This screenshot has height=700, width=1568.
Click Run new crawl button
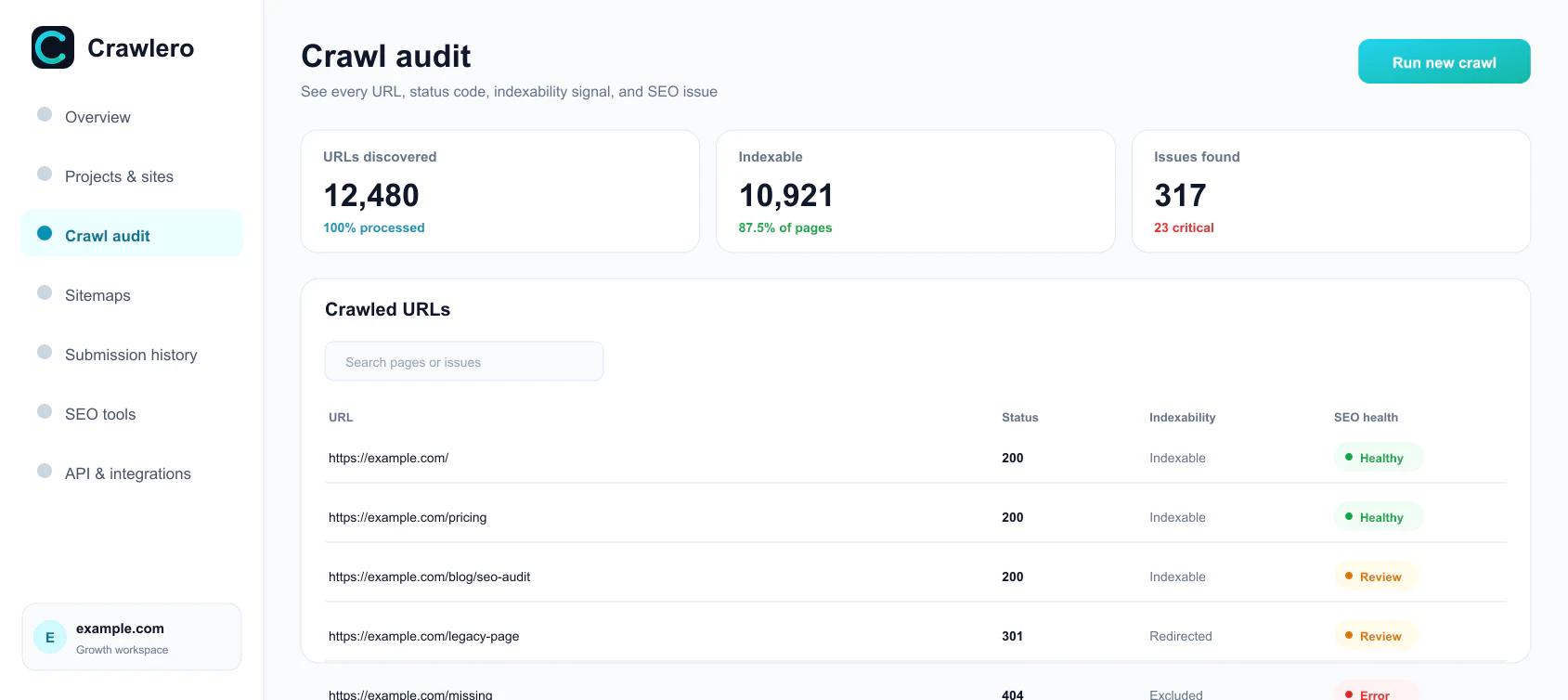point(1444,61)
